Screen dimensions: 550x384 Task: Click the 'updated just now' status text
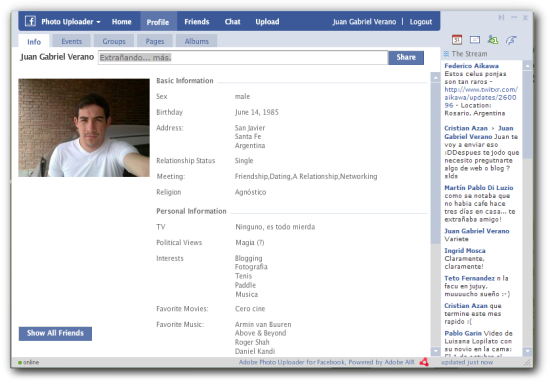pos(467,362)
